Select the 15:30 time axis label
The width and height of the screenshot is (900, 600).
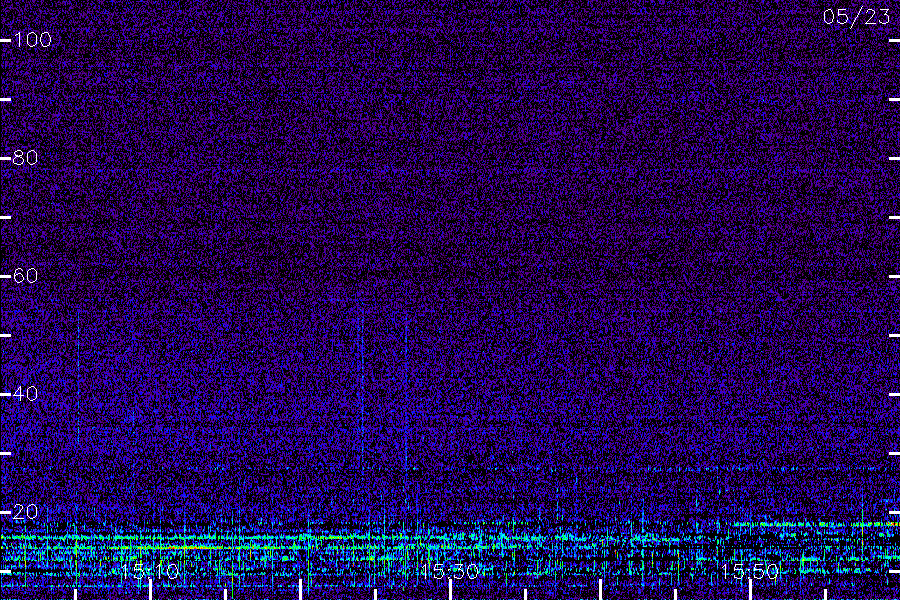point(449,571)
